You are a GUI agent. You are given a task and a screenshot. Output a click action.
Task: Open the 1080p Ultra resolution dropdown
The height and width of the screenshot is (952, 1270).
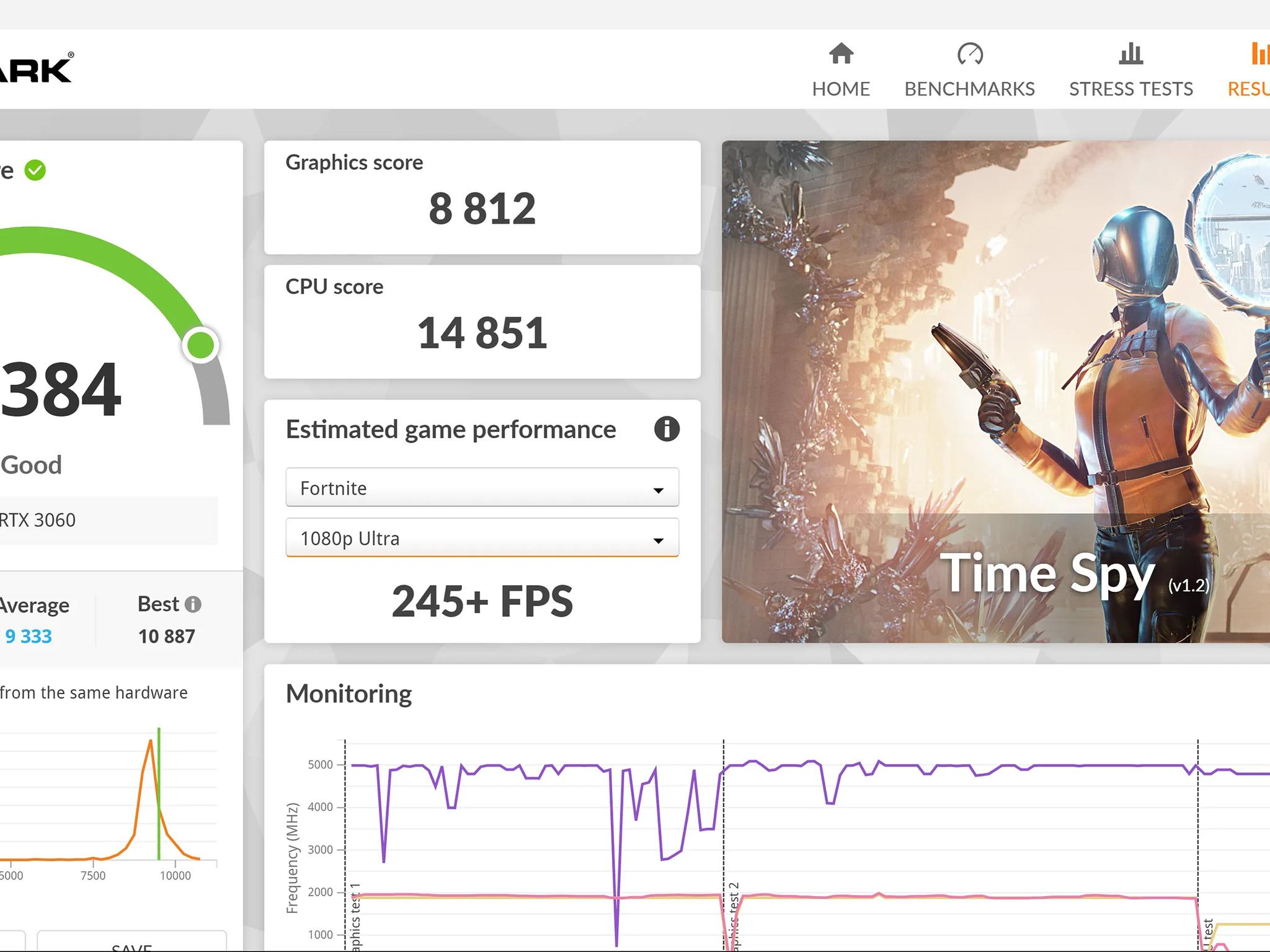(482, 538)
